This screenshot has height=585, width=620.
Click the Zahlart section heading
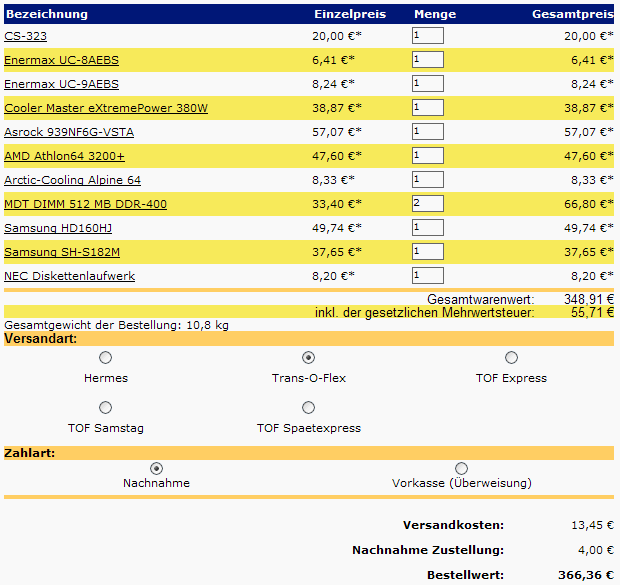point(30,453)
